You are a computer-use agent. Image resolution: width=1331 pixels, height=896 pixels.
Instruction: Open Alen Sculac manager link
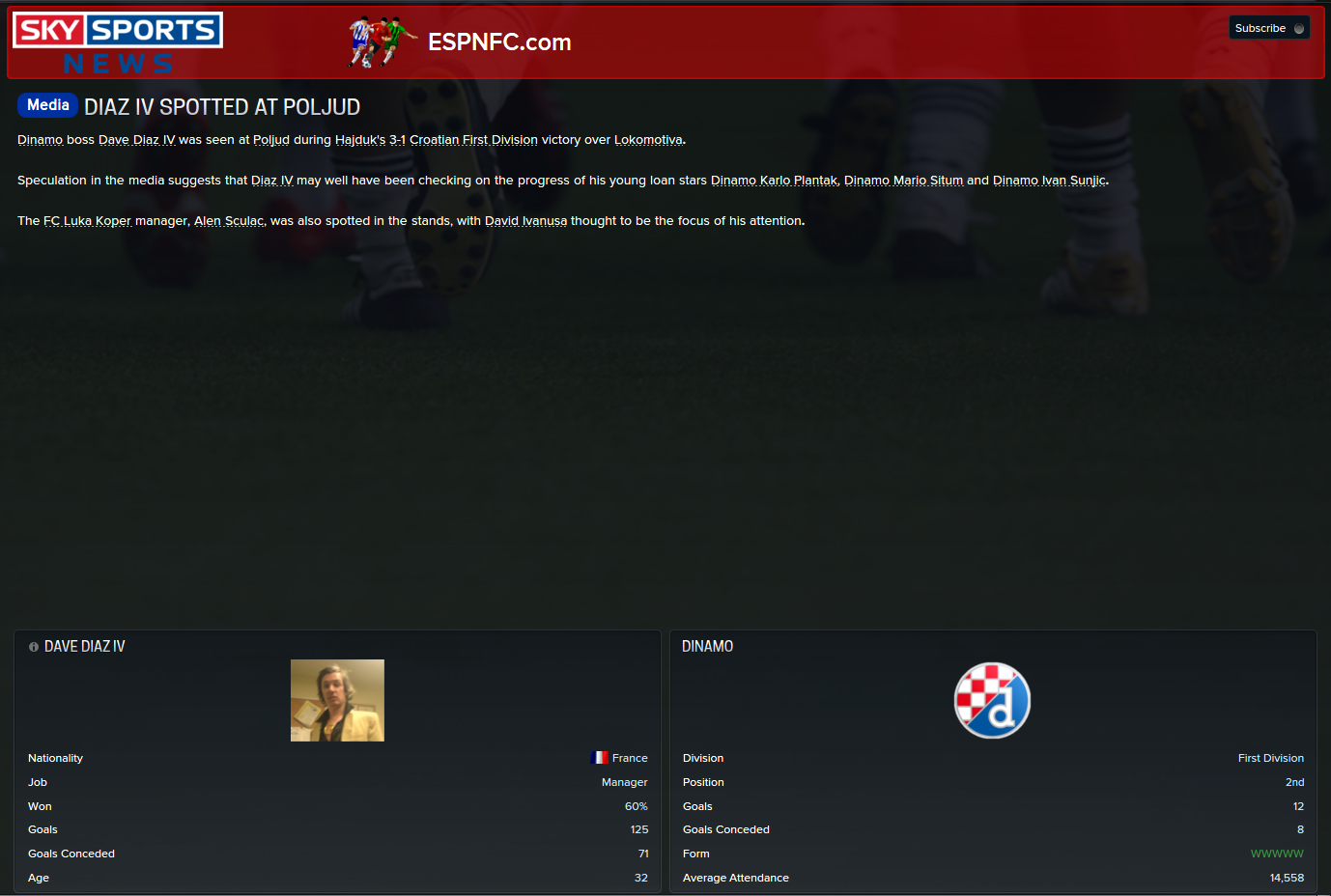[x=229, y=221]
